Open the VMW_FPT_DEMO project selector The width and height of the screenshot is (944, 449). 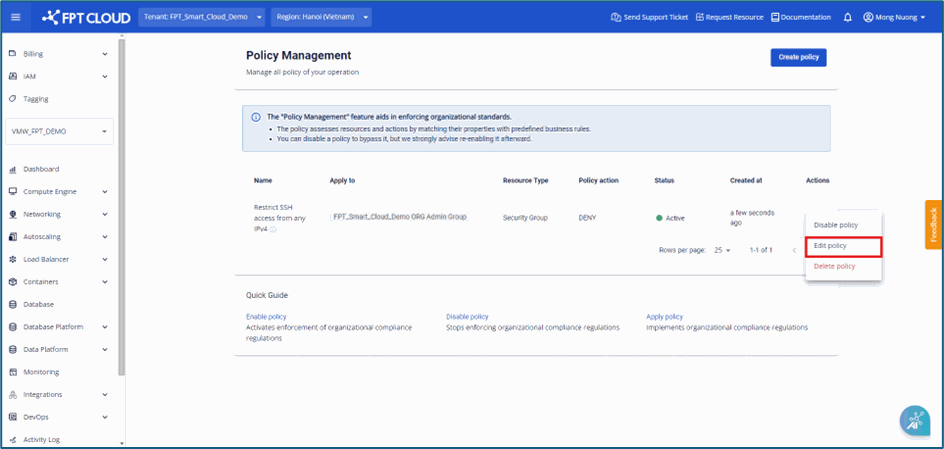59,131
